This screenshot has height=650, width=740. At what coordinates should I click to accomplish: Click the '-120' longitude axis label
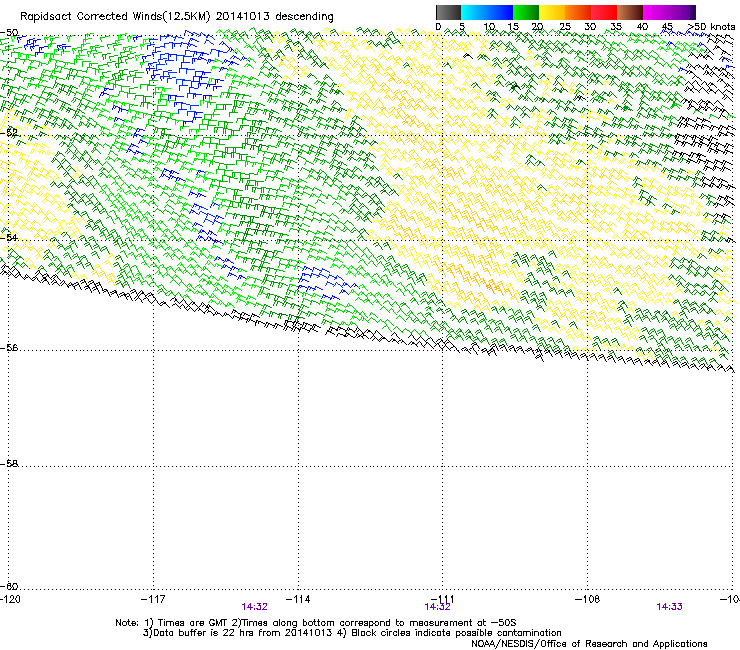(11, 599)
